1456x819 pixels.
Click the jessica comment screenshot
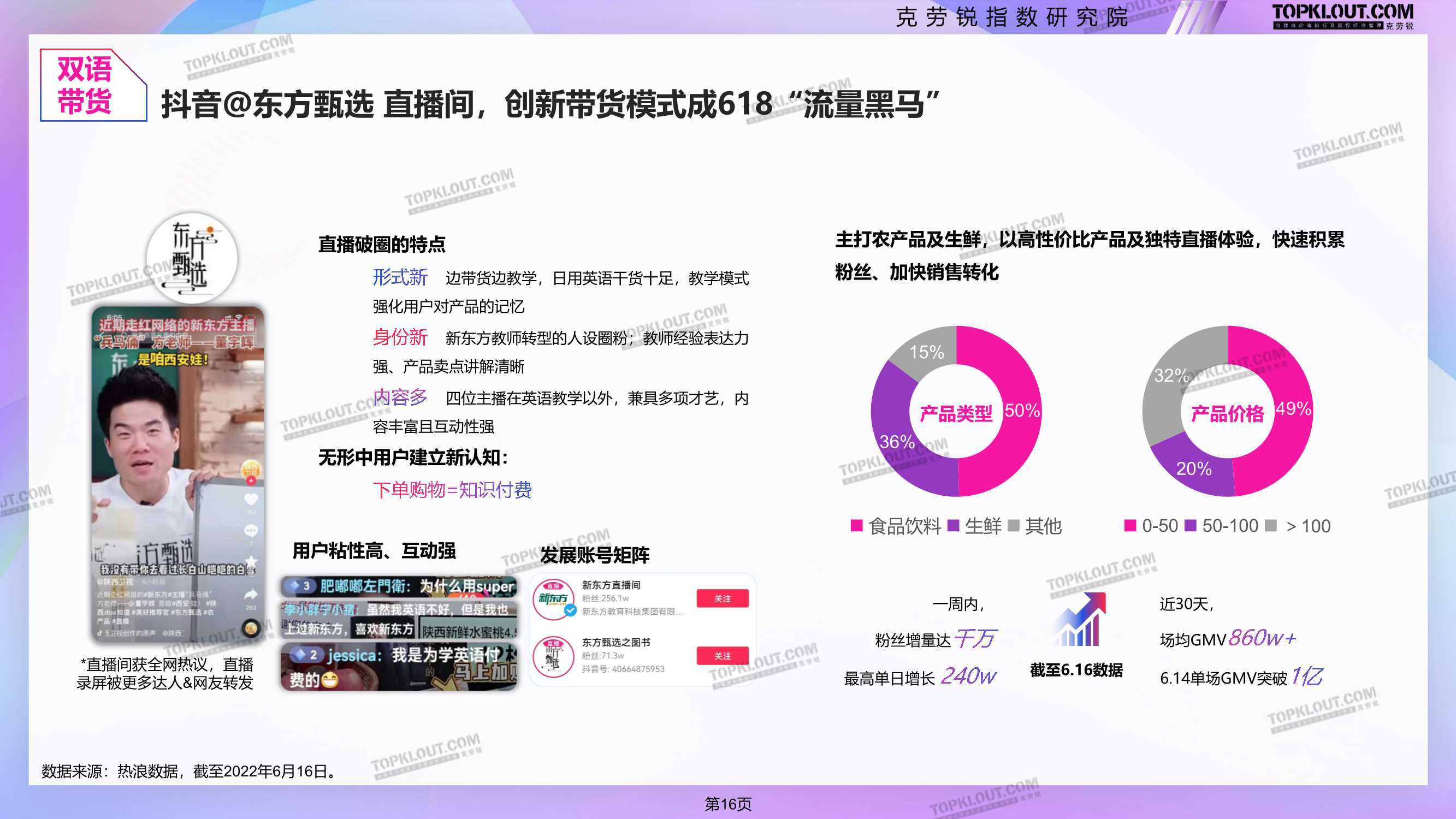point(399,667)
